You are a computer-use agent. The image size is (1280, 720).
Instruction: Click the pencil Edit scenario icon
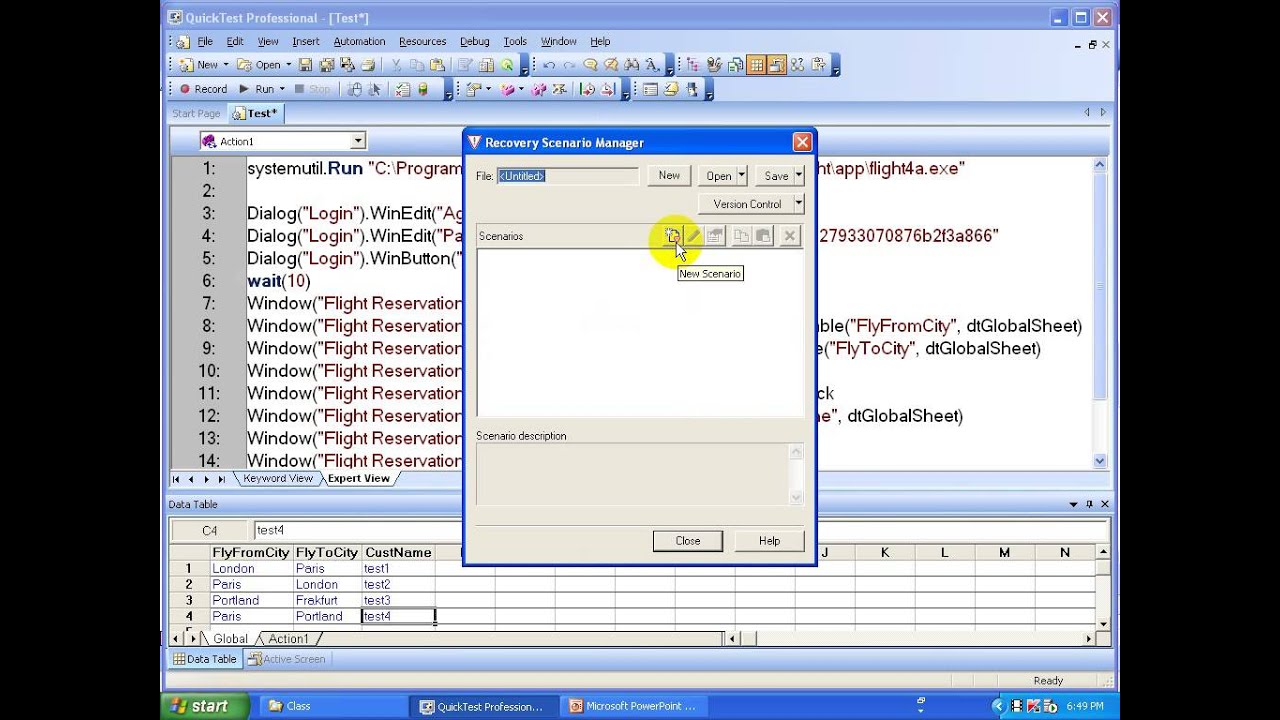[693, 236]
